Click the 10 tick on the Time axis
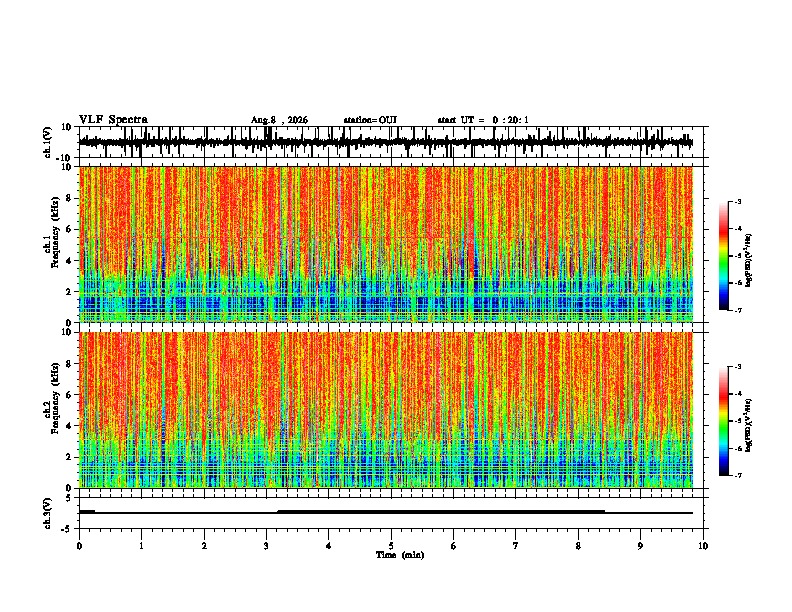The image size is (792, 612). click(703, 546)
